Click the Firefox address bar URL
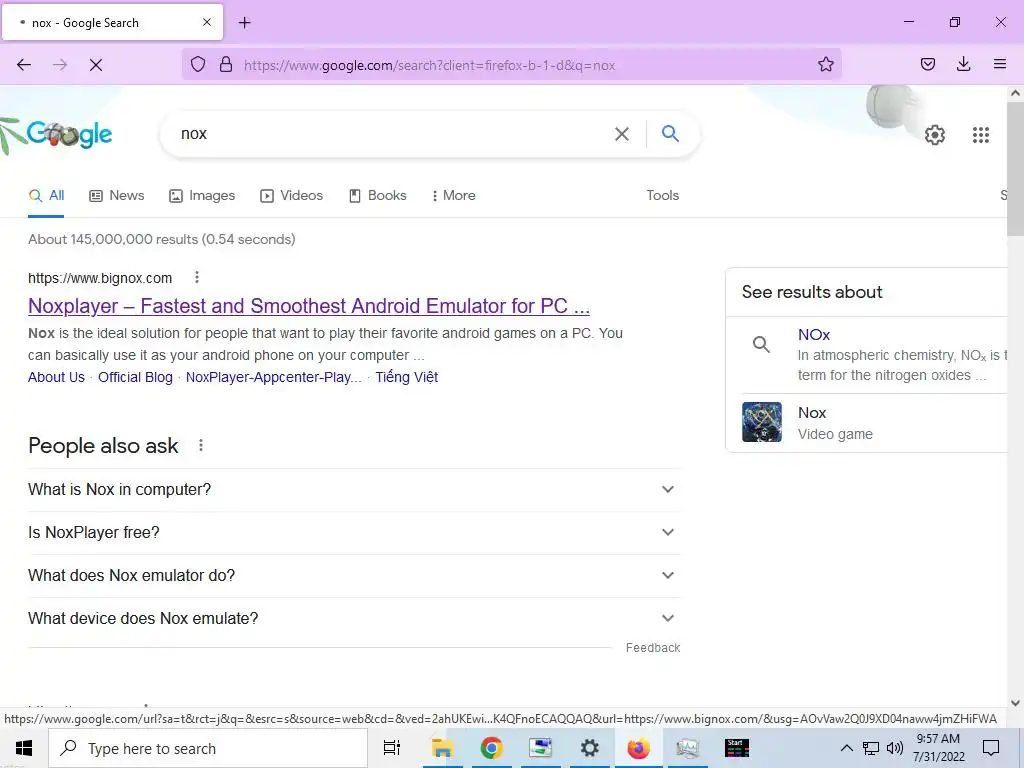 (430, 65)
